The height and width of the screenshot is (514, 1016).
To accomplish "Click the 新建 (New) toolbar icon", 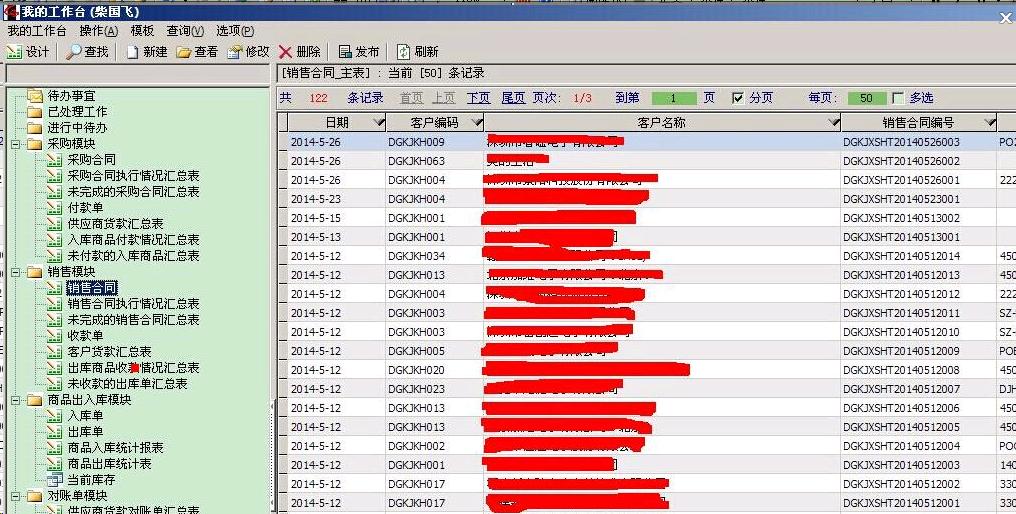I will click(x=132, y=52).
